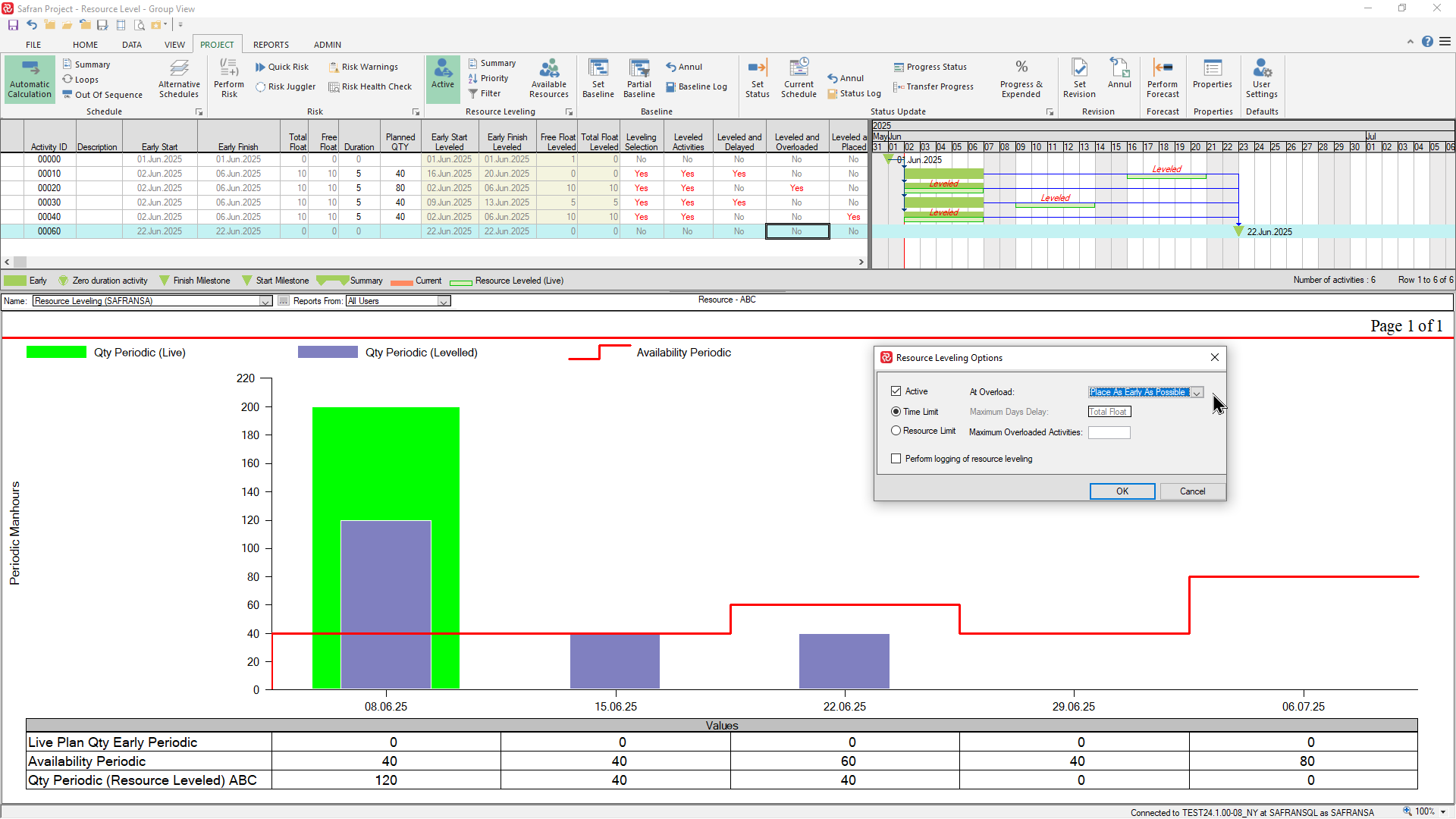Save using the quick access disk icon
The height and width of the screenshot is (819, 1456).
point(13,25)
